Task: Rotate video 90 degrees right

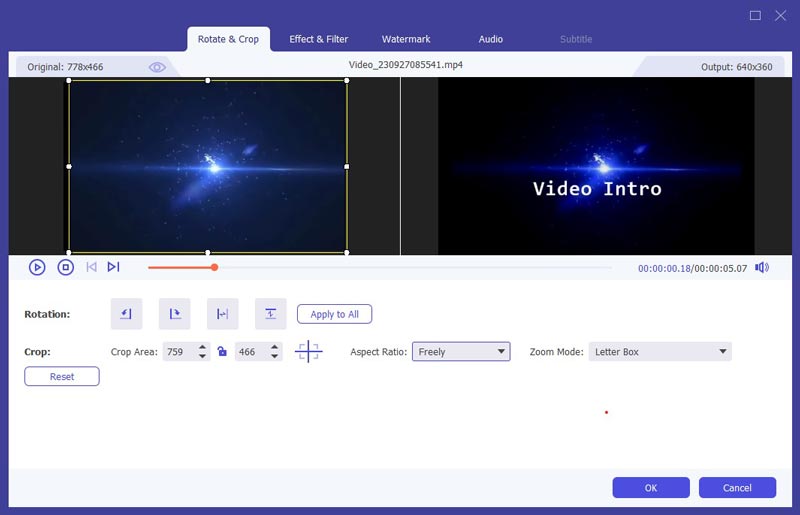Action: [x=174, y=314]
